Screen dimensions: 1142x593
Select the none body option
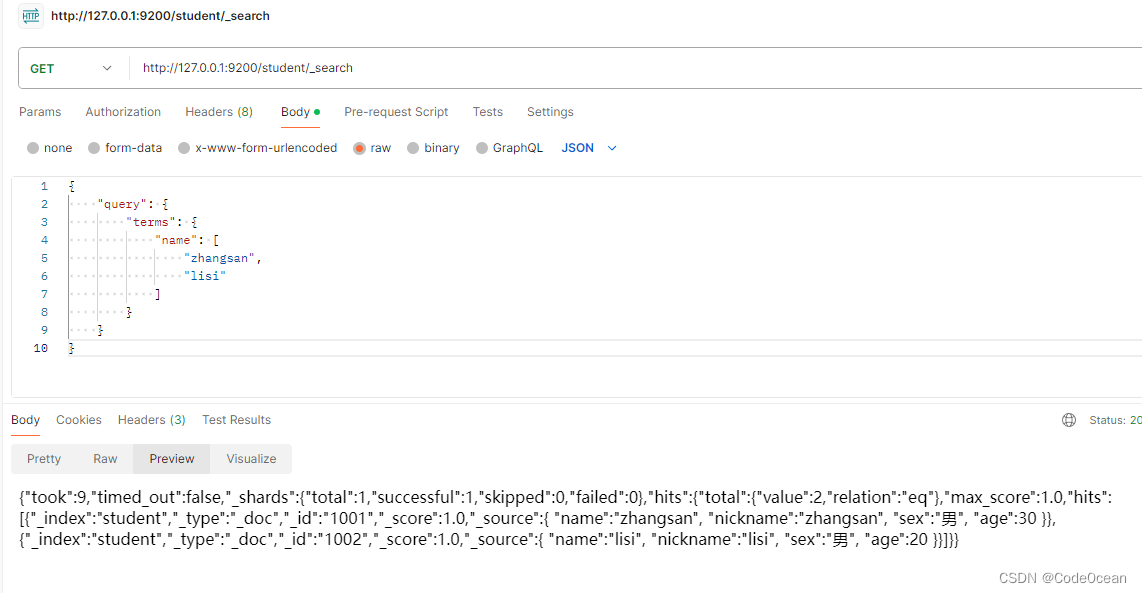[50, 148]
